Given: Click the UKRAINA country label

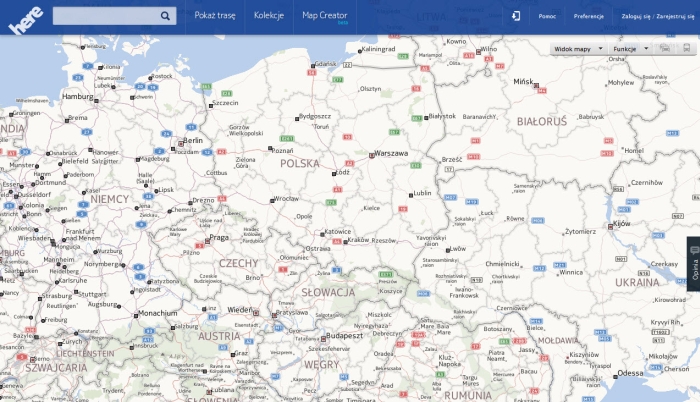Looking at the screenshot, I should coord(637,283).
